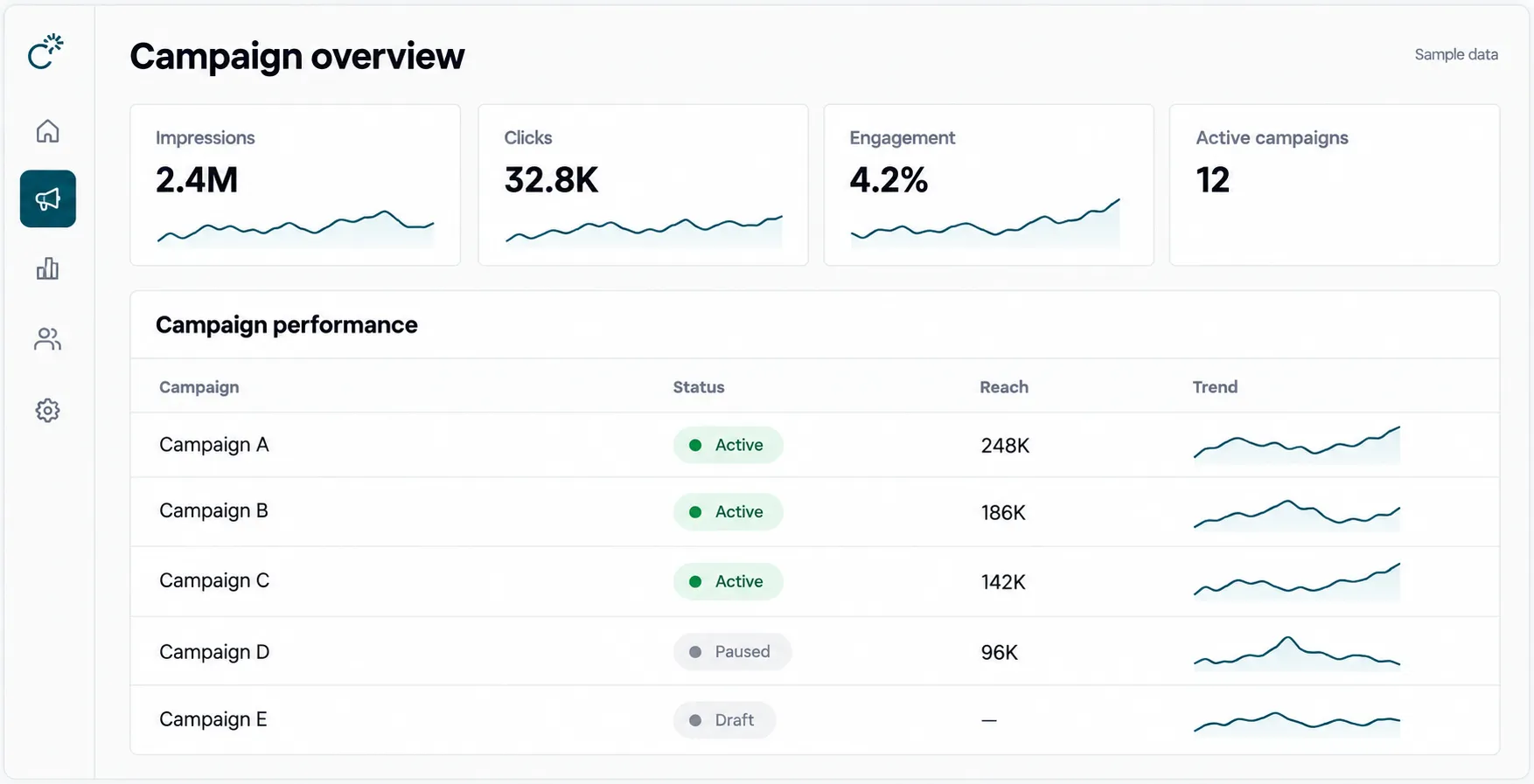Screen dimensions: 1534x784
Task: Click the 96K reach value
Action: coord(999,653)
